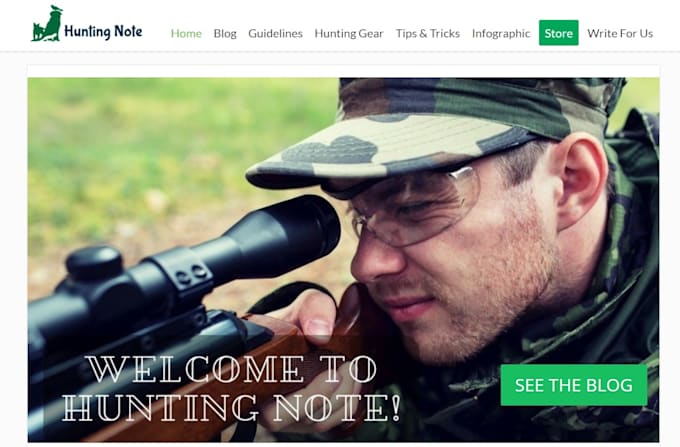The image size is (680, 447).
Task: View the Infographic page
Action: click(501, 33)
